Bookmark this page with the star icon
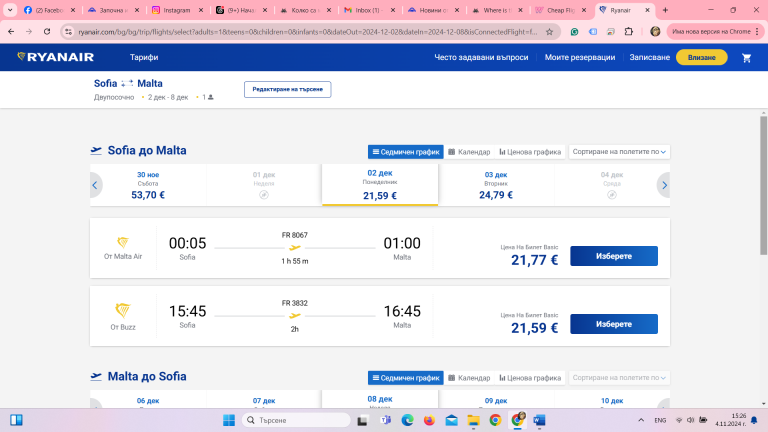The height and width of the screenshot is (432, 768). 549,31
